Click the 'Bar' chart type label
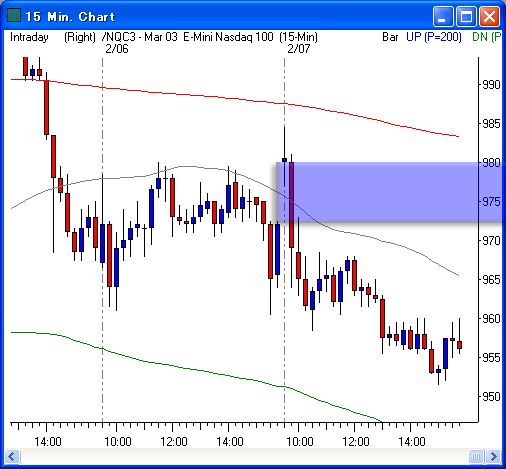The height and width of the screenshot is (469, 506). tap(390, 37)
